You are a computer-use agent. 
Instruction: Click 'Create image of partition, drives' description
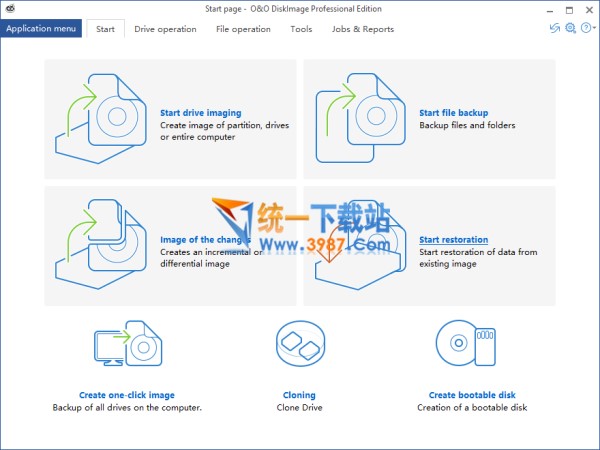pyautogui.click(x=225, y=125)
